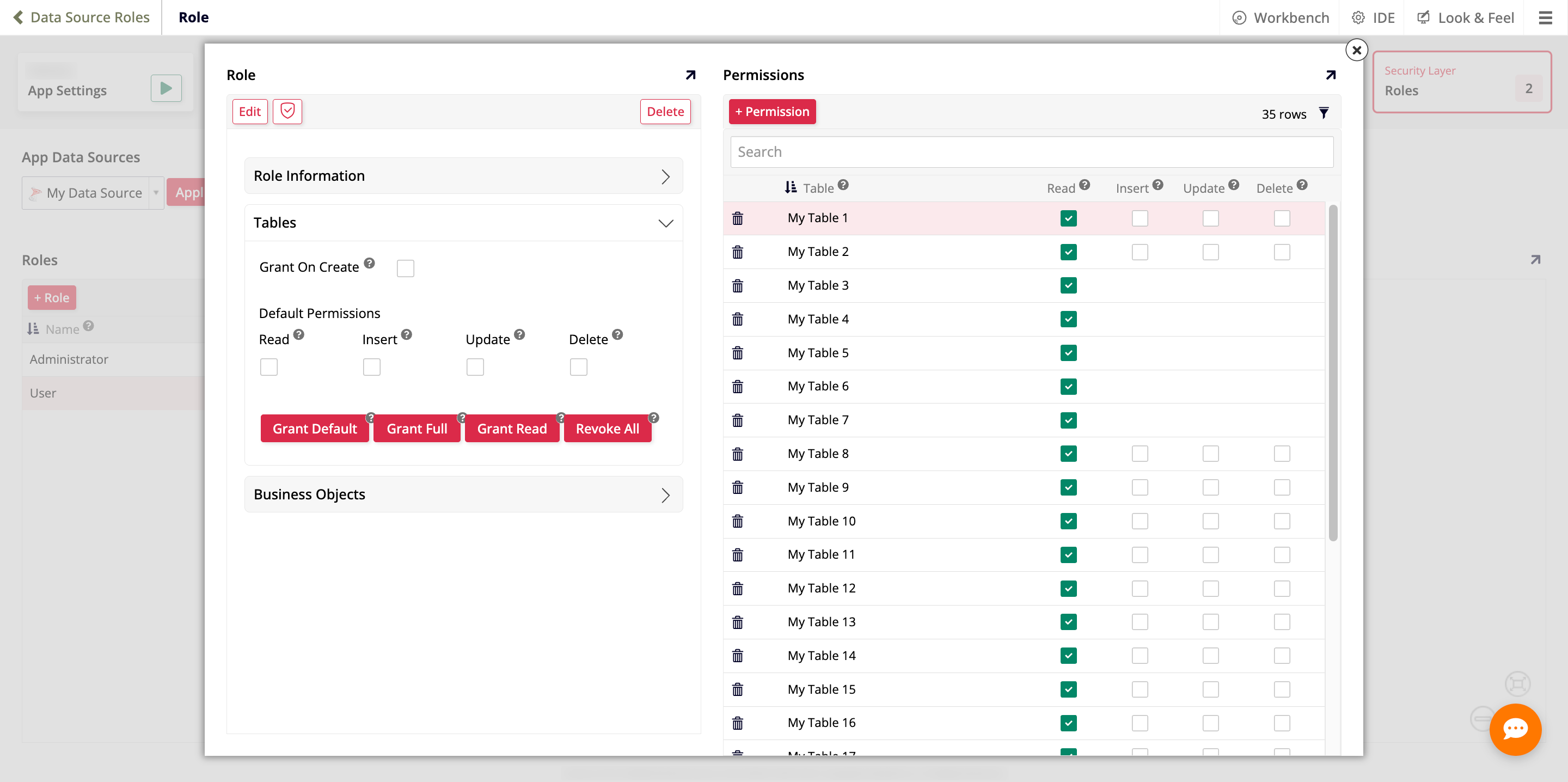Select the My Table 14 row name
Screen dimensions: 1568x782
click(821, 655)
